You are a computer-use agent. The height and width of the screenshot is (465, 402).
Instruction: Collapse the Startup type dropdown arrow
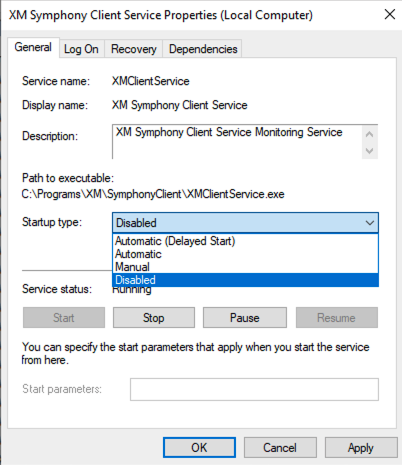(x=370, y=223)
